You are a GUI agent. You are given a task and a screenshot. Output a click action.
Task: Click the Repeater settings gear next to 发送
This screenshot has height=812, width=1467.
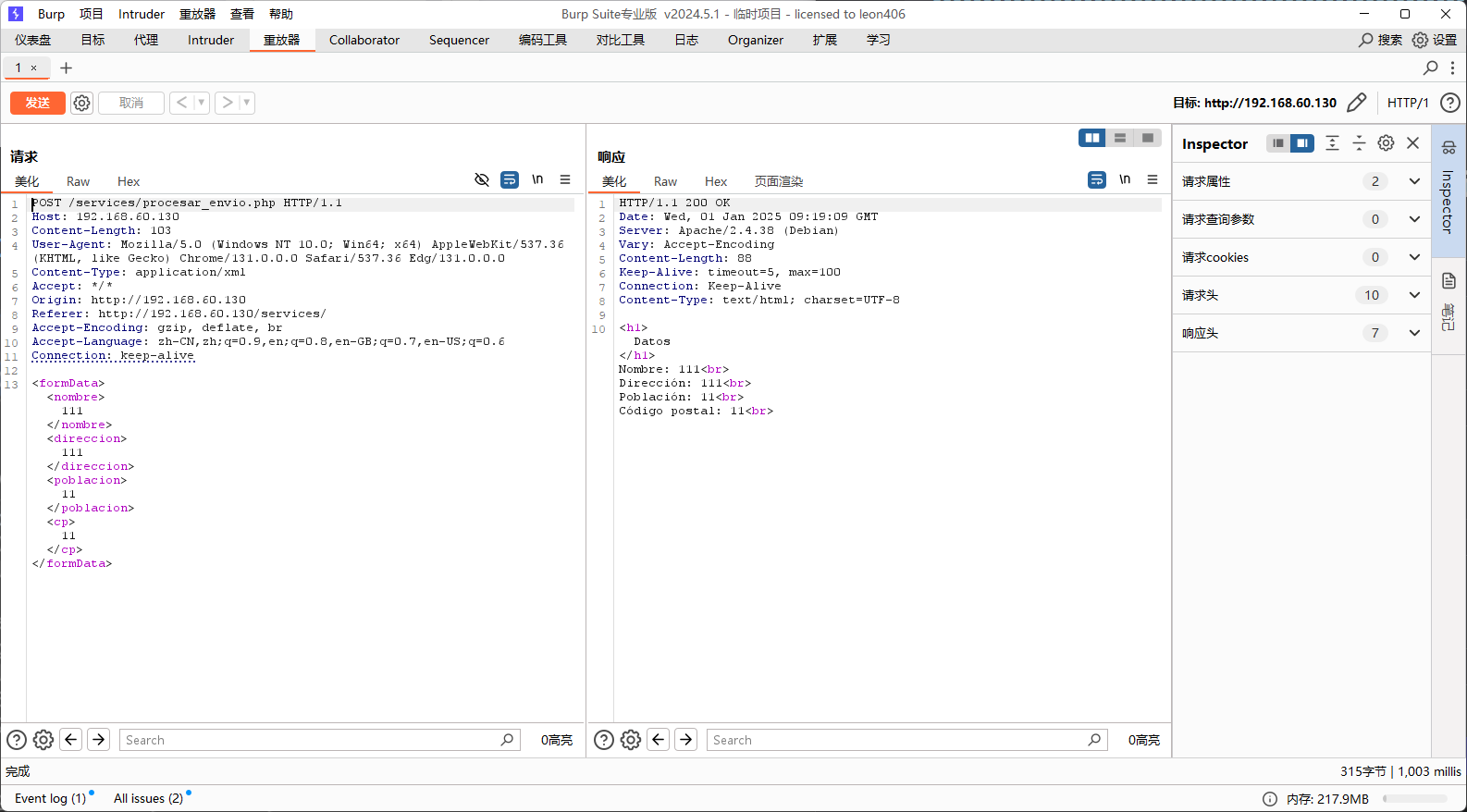point(81,103)
